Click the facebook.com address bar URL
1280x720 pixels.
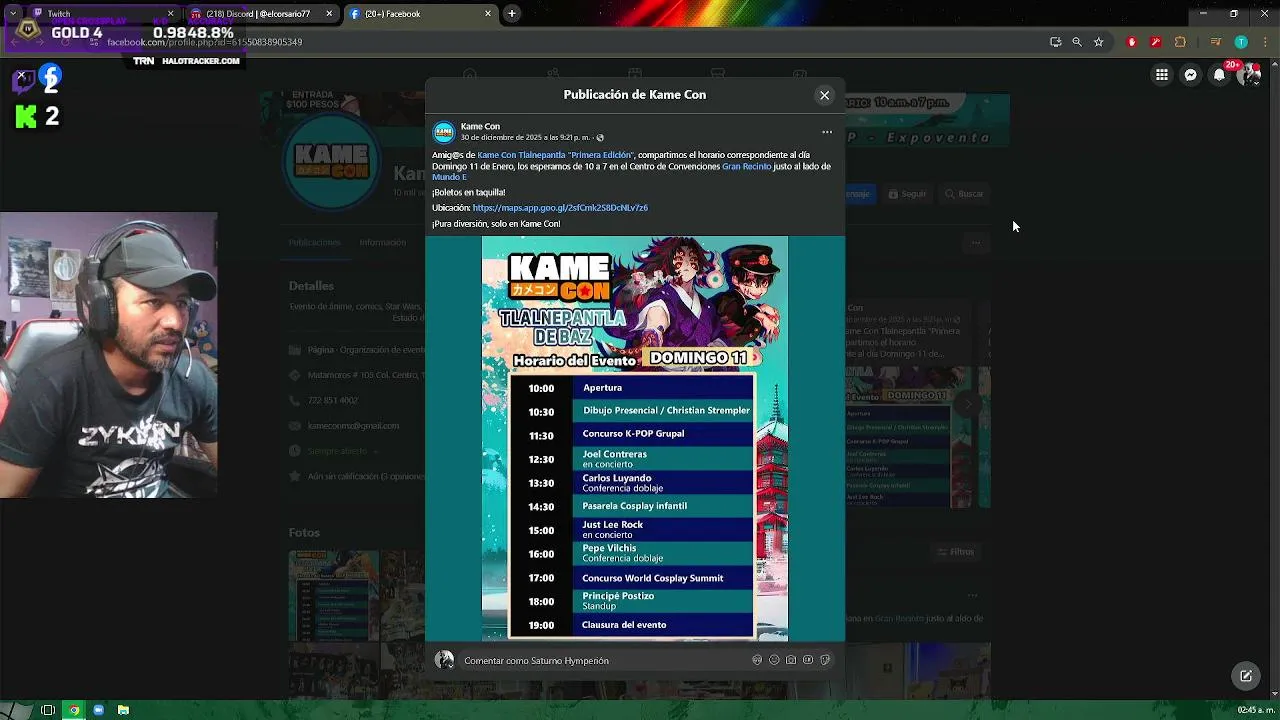tap(204, 42)
